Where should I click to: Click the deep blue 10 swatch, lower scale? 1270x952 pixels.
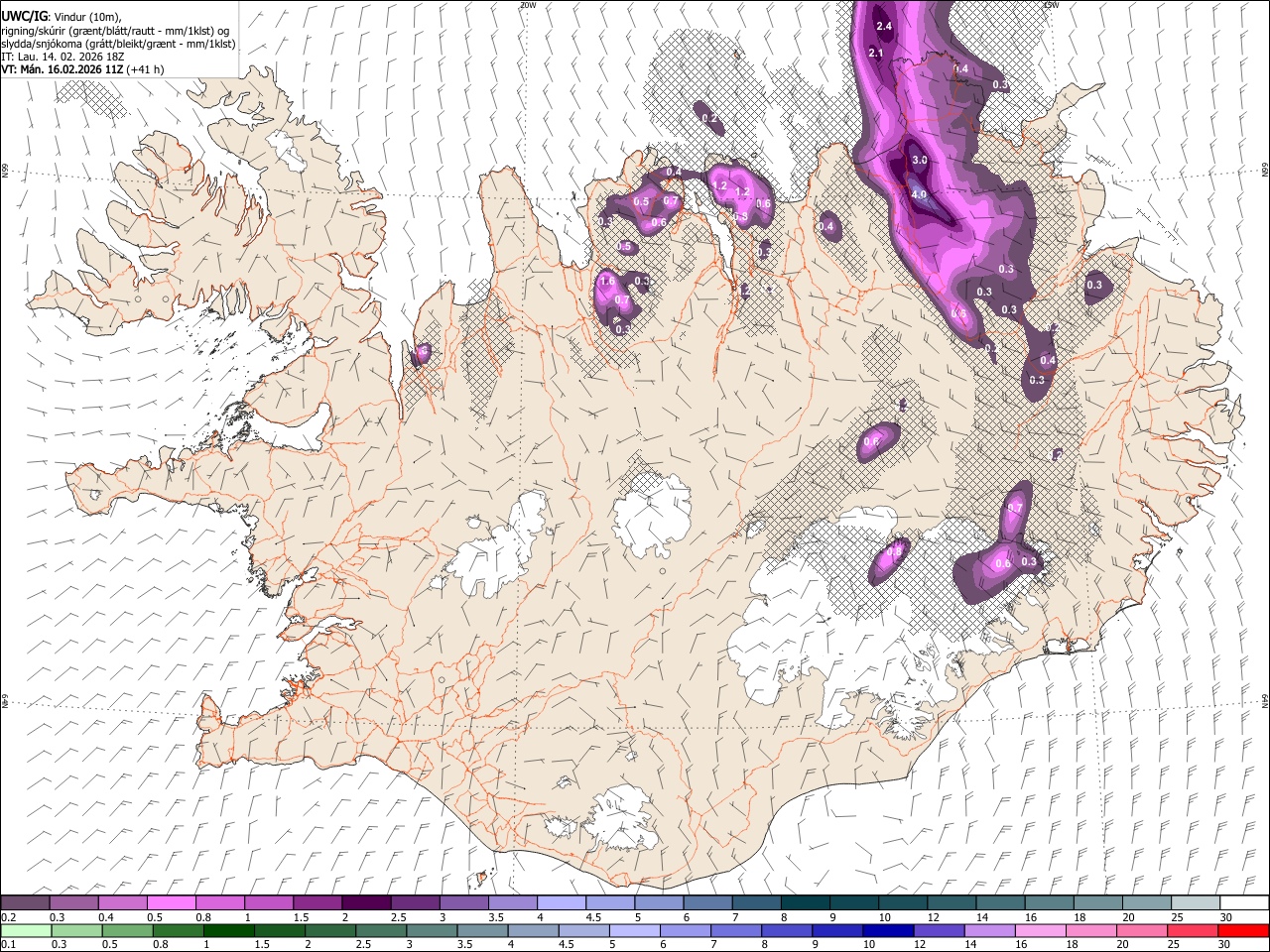click(888, 930)
